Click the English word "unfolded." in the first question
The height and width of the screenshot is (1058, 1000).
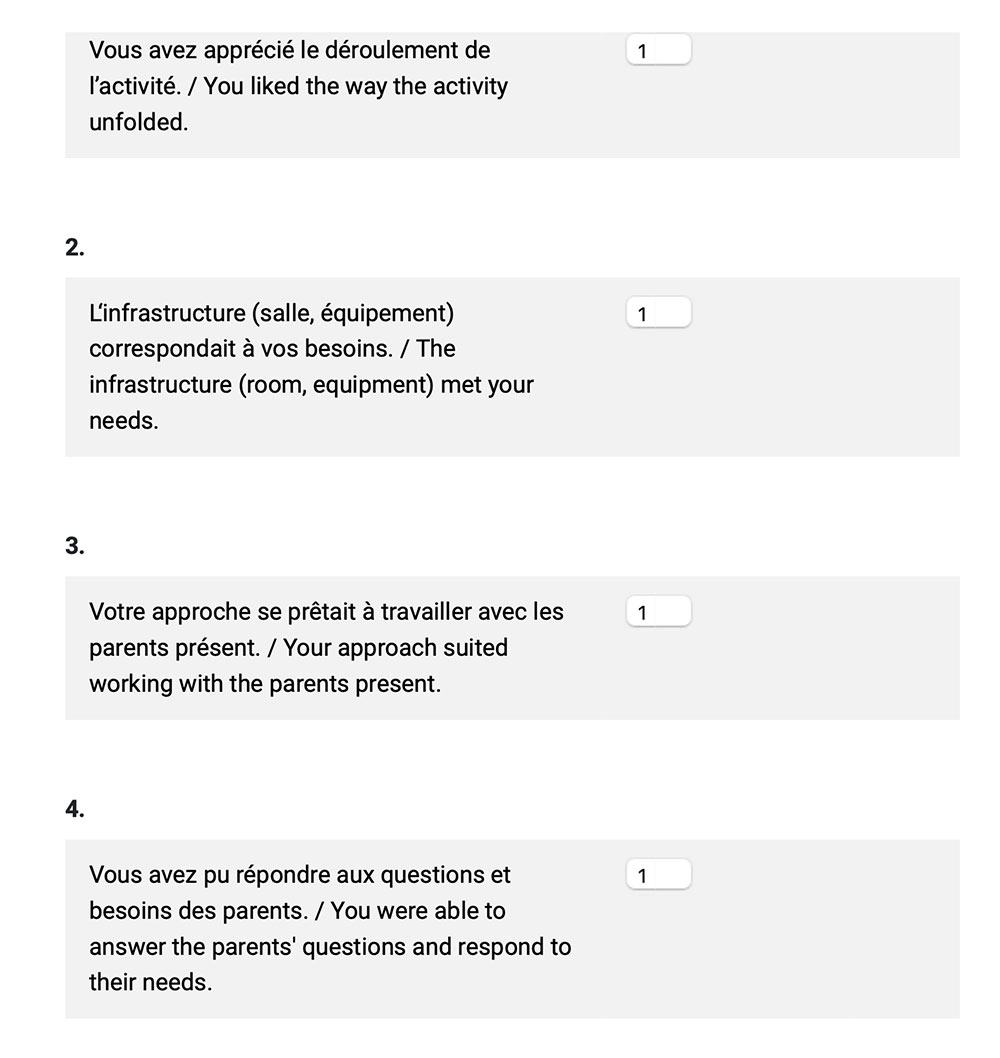(139, 122)
